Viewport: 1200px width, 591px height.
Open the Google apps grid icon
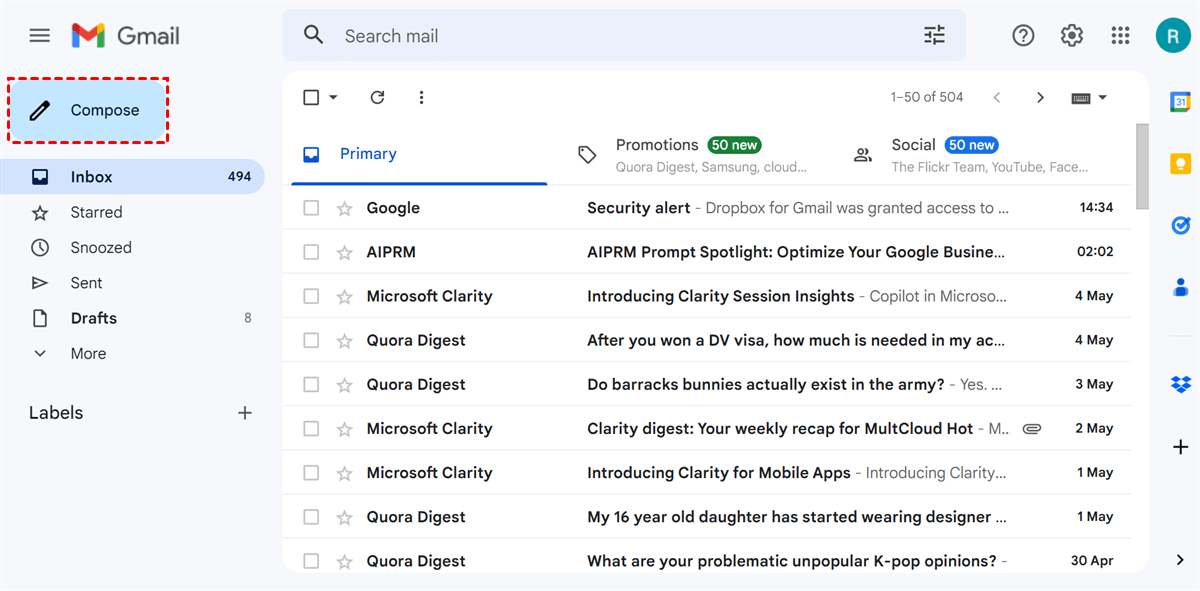(x=1120, y=36)
